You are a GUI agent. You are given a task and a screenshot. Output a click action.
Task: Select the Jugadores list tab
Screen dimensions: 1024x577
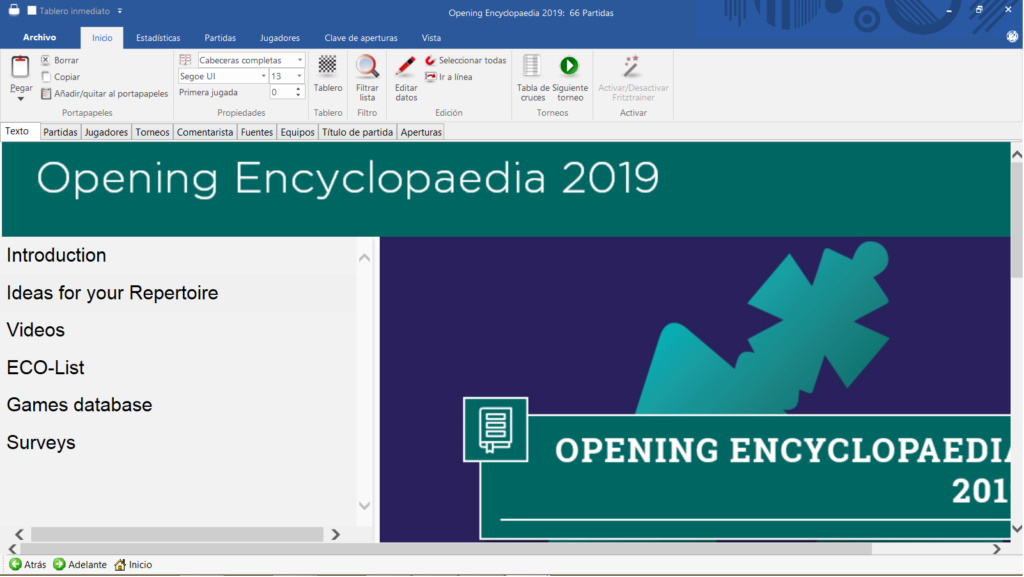pos(106,132)
